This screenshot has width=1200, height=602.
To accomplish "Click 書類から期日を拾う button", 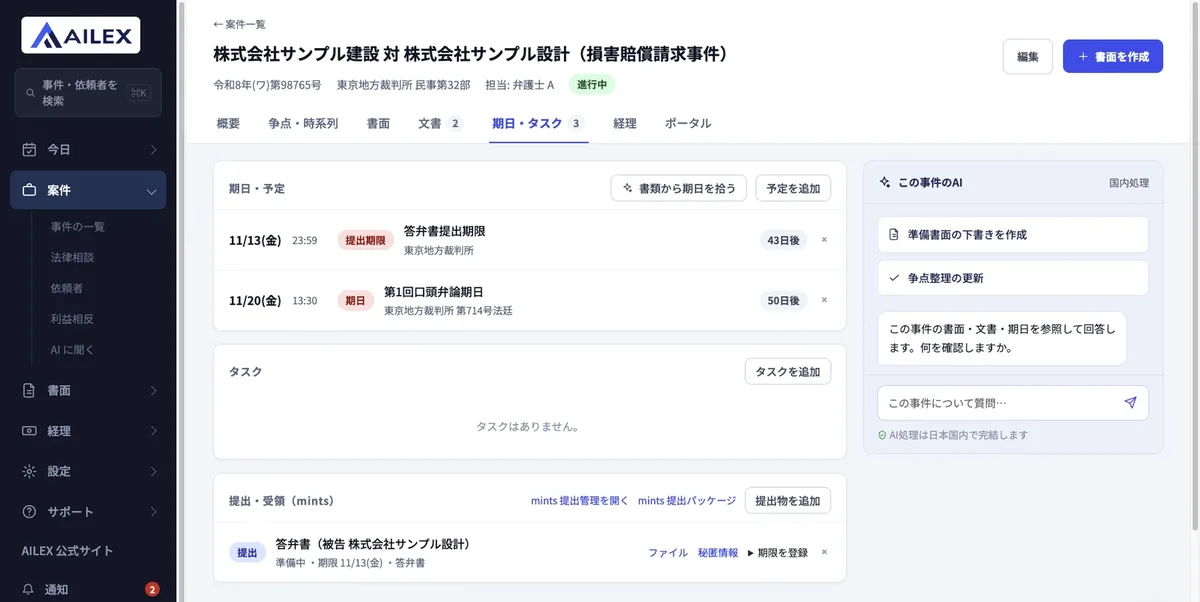I will coord(679,188).
